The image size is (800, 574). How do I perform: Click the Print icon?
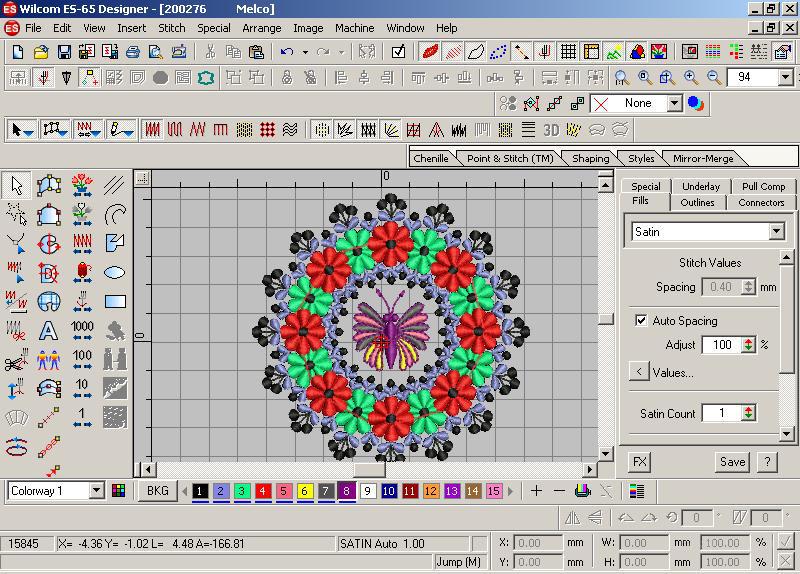(133, 52)
